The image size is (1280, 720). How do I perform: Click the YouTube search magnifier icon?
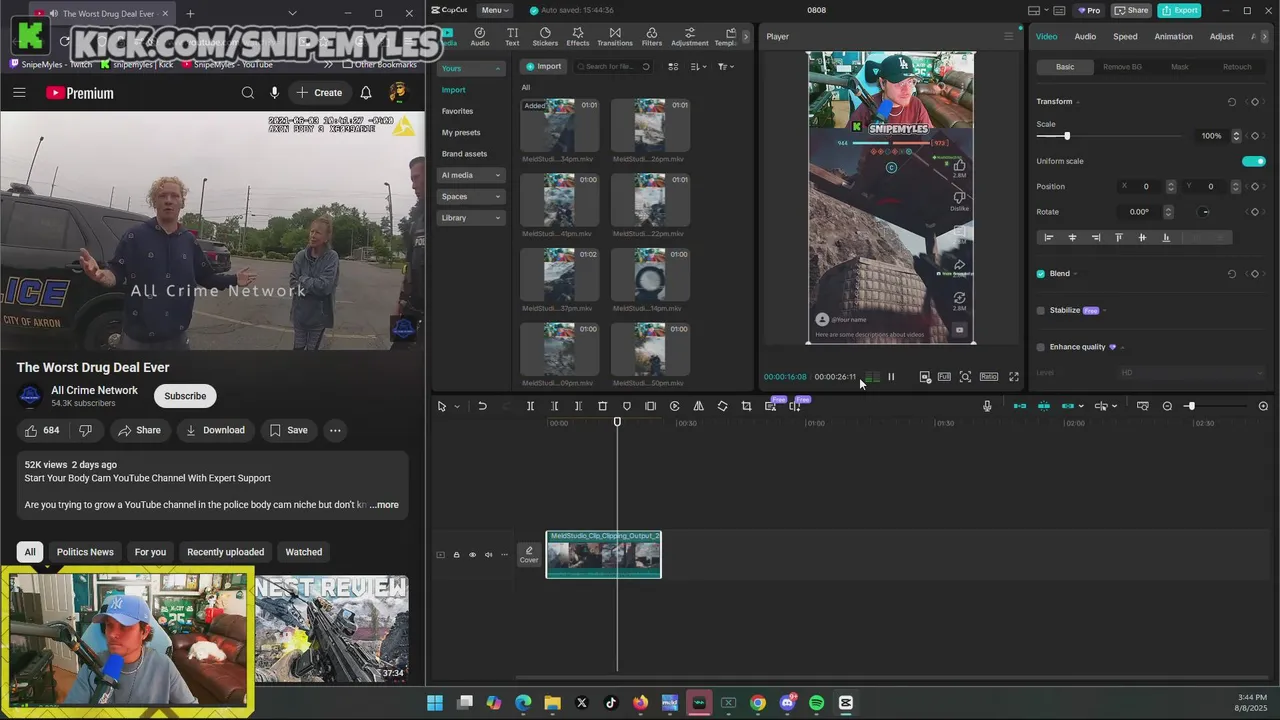tap(247, 93)
